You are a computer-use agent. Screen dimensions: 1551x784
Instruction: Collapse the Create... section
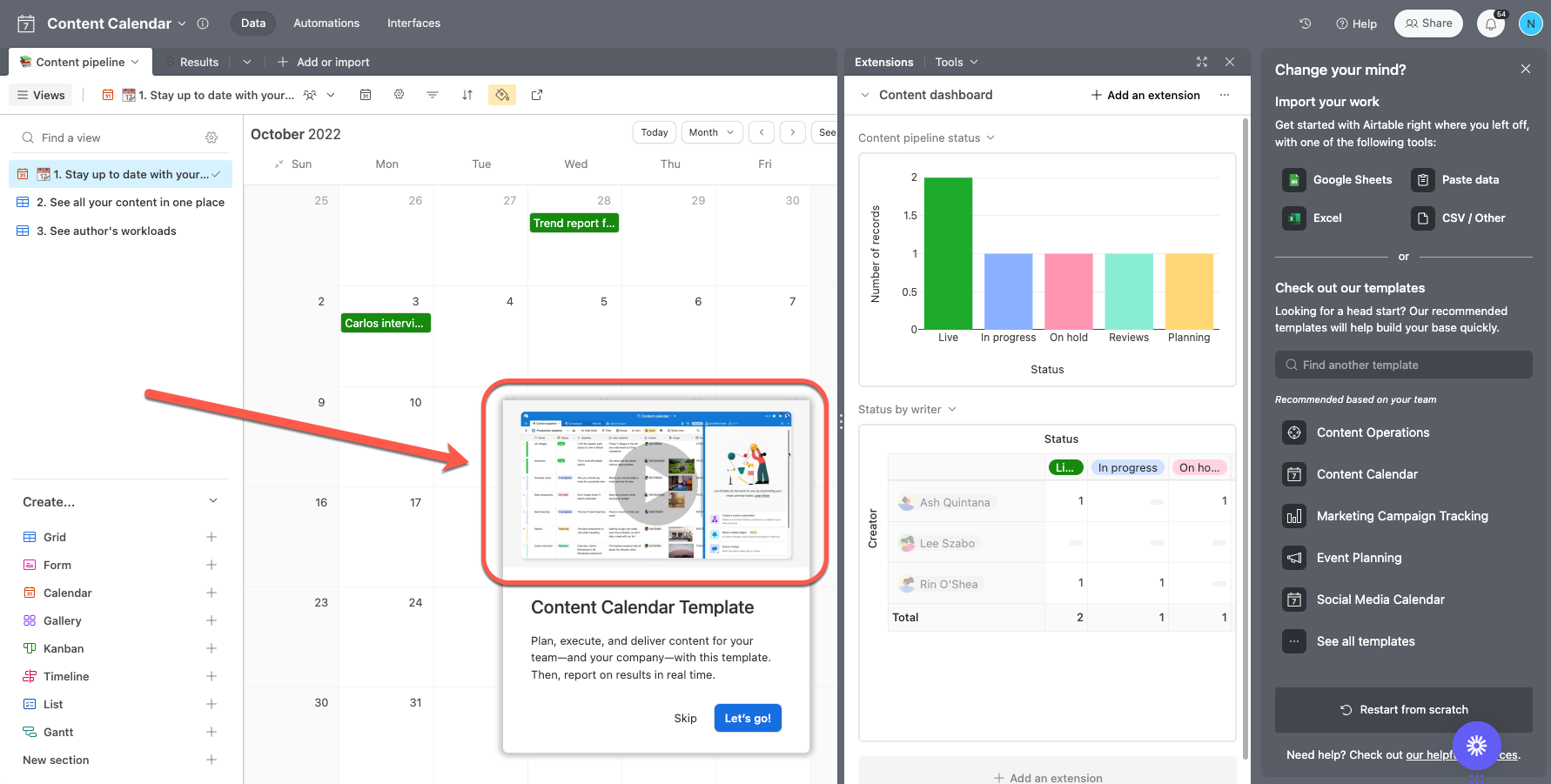(x=213, y=501)
